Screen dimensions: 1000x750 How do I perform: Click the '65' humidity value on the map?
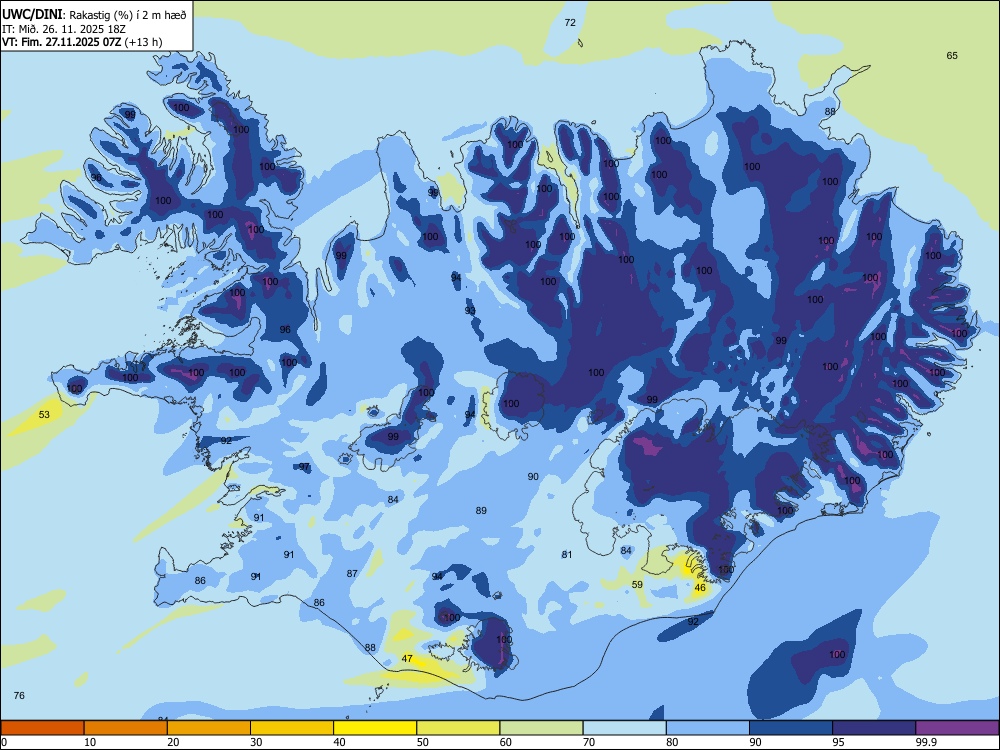pos(952,55)
